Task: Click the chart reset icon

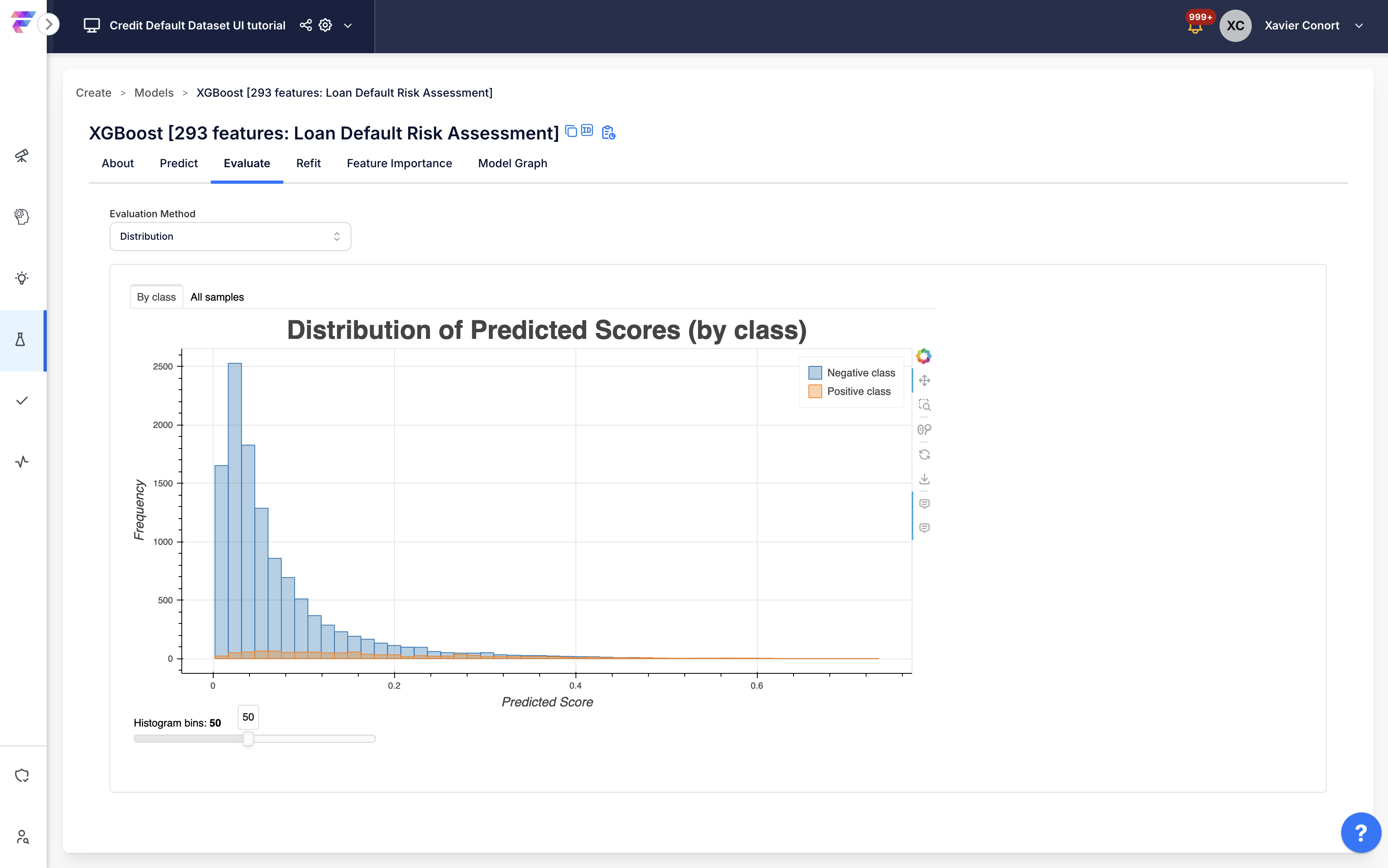Action: tap(924, 455)
